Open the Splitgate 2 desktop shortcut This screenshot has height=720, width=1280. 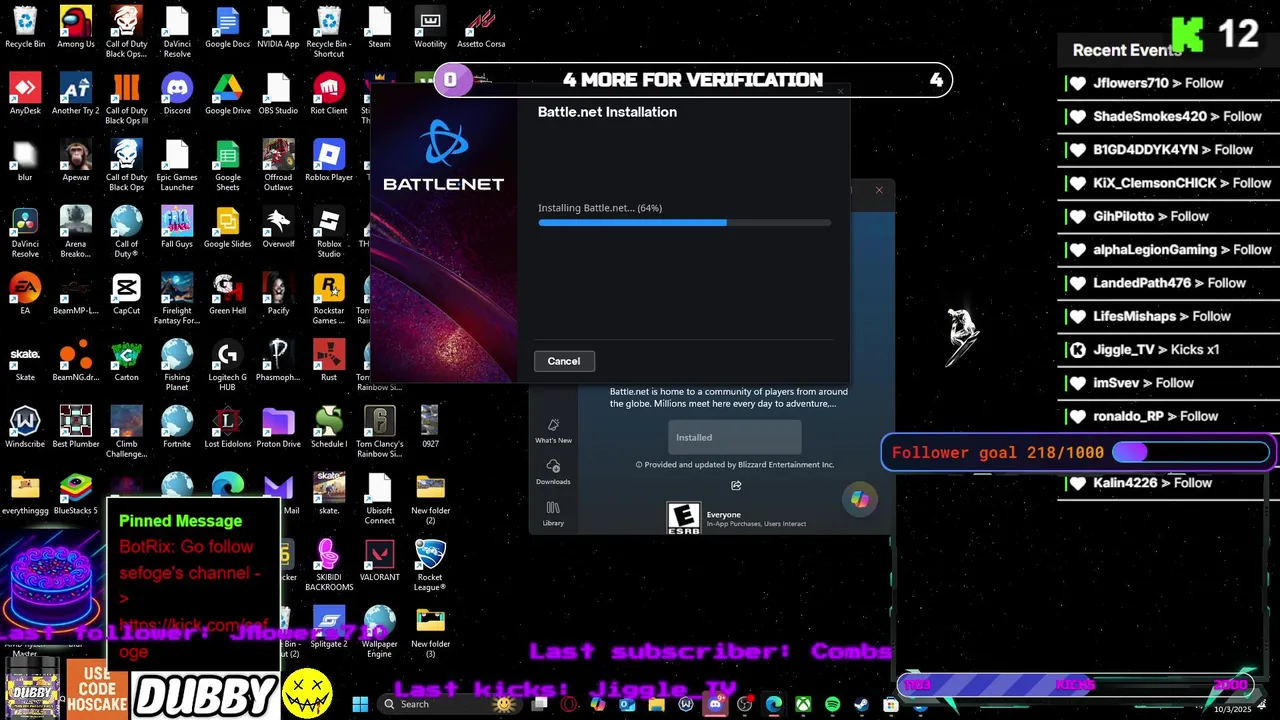pos(329,628)
